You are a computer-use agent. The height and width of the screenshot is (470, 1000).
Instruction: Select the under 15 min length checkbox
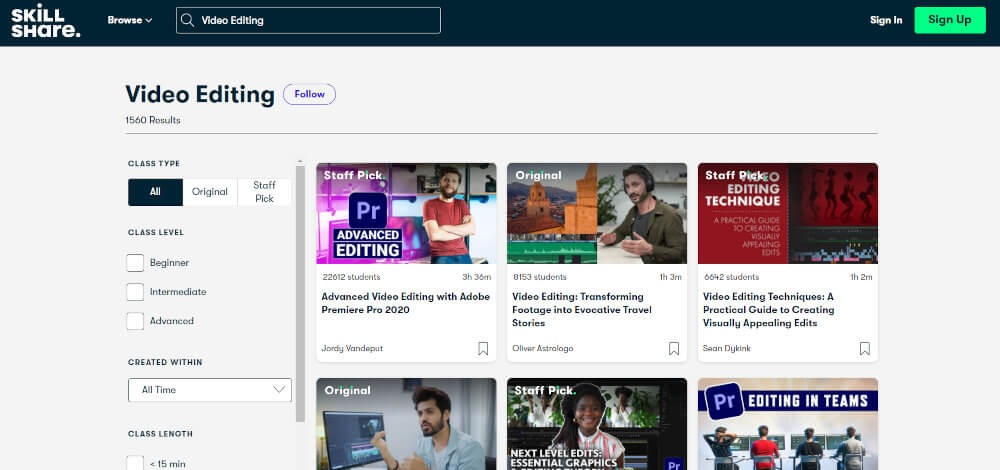[135, 463]
